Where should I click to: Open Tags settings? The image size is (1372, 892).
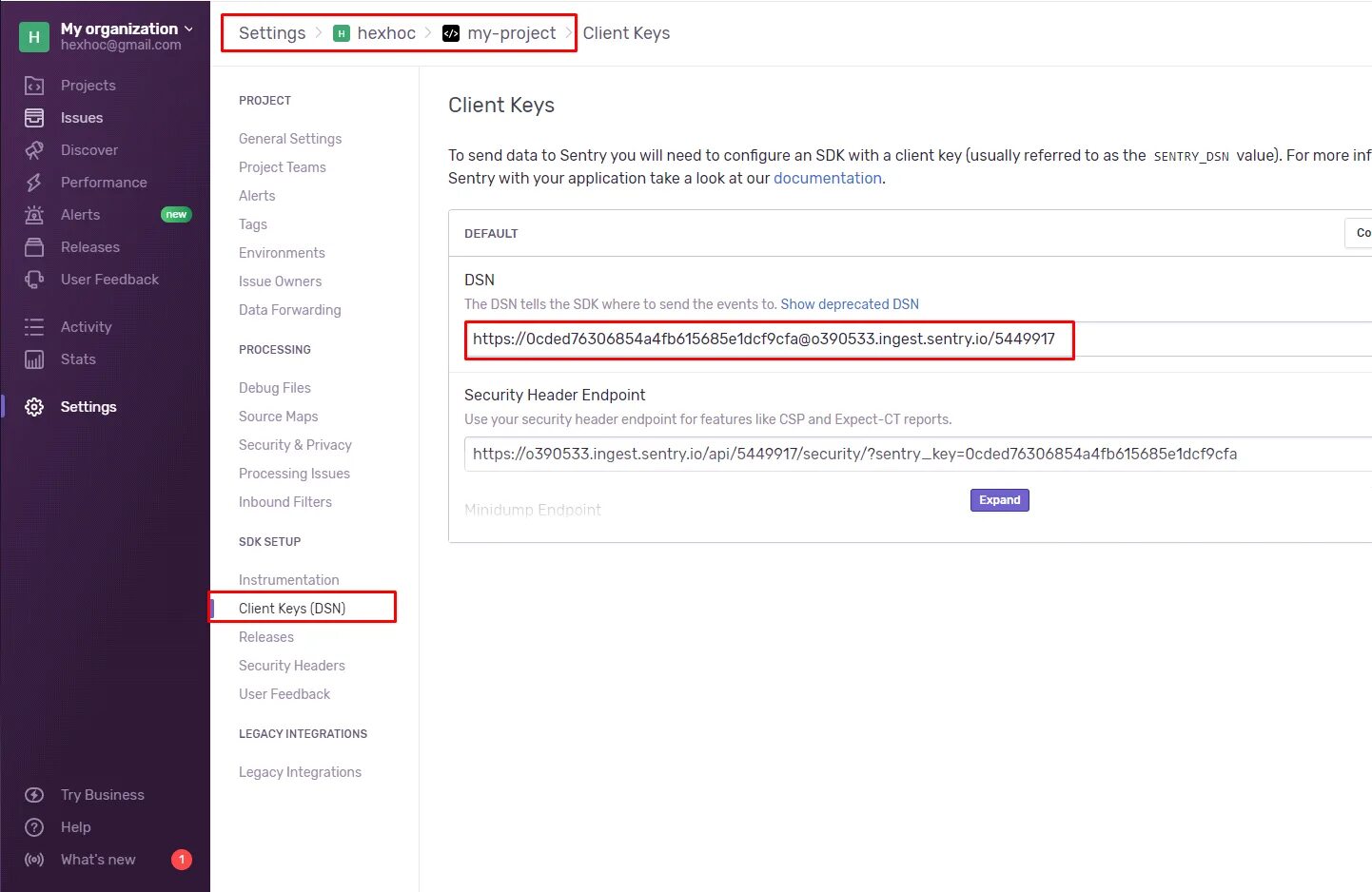coord(253,224)
